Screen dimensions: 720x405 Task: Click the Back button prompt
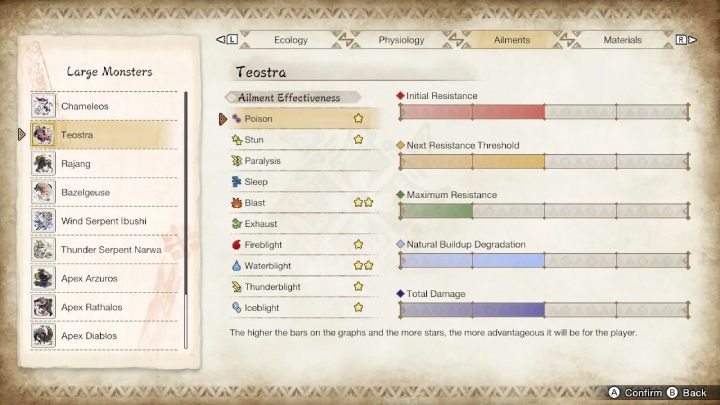[x=686, y=393]
